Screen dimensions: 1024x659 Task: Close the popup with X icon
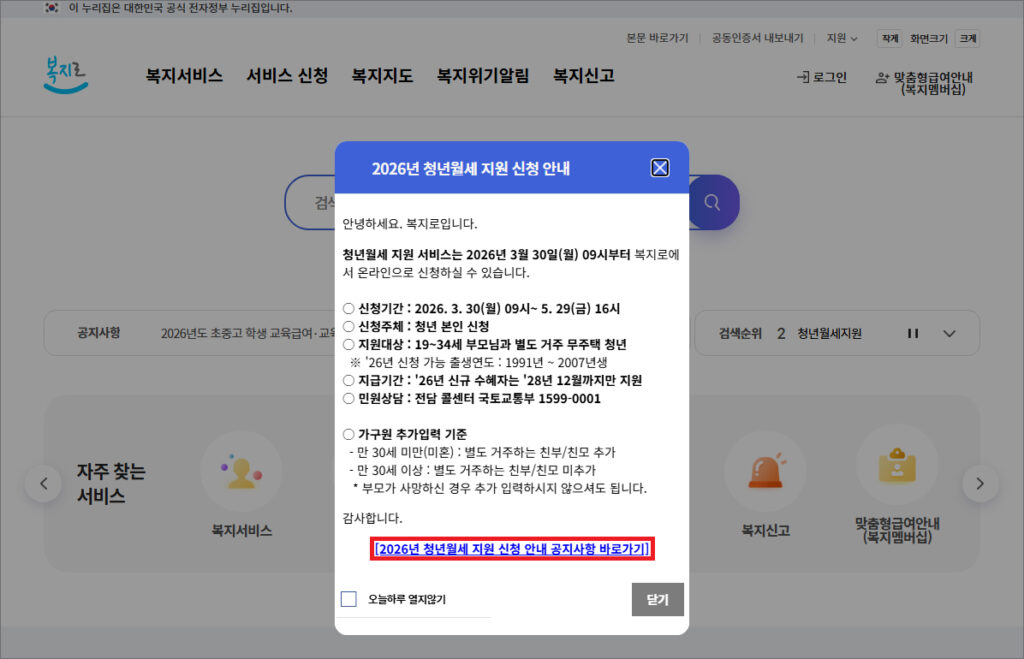click(x=660, y=168)
